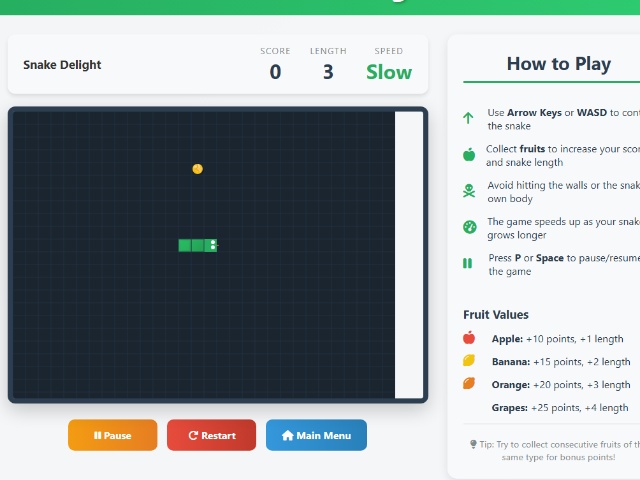Click the SCORE label

coord(275,51)
